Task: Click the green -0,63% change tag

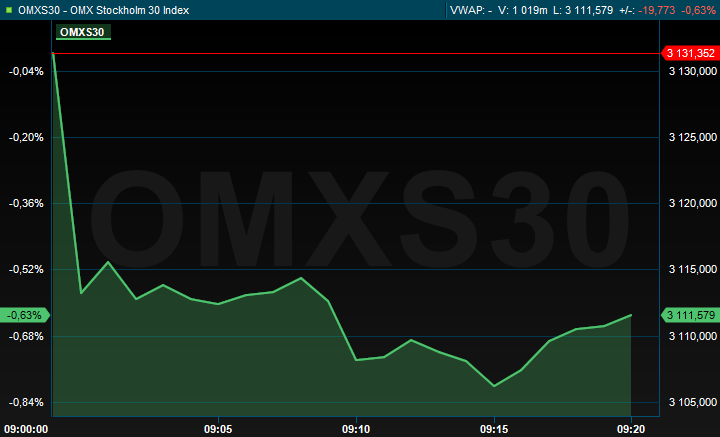Action: pyautogui.click(x=24, y=315)
